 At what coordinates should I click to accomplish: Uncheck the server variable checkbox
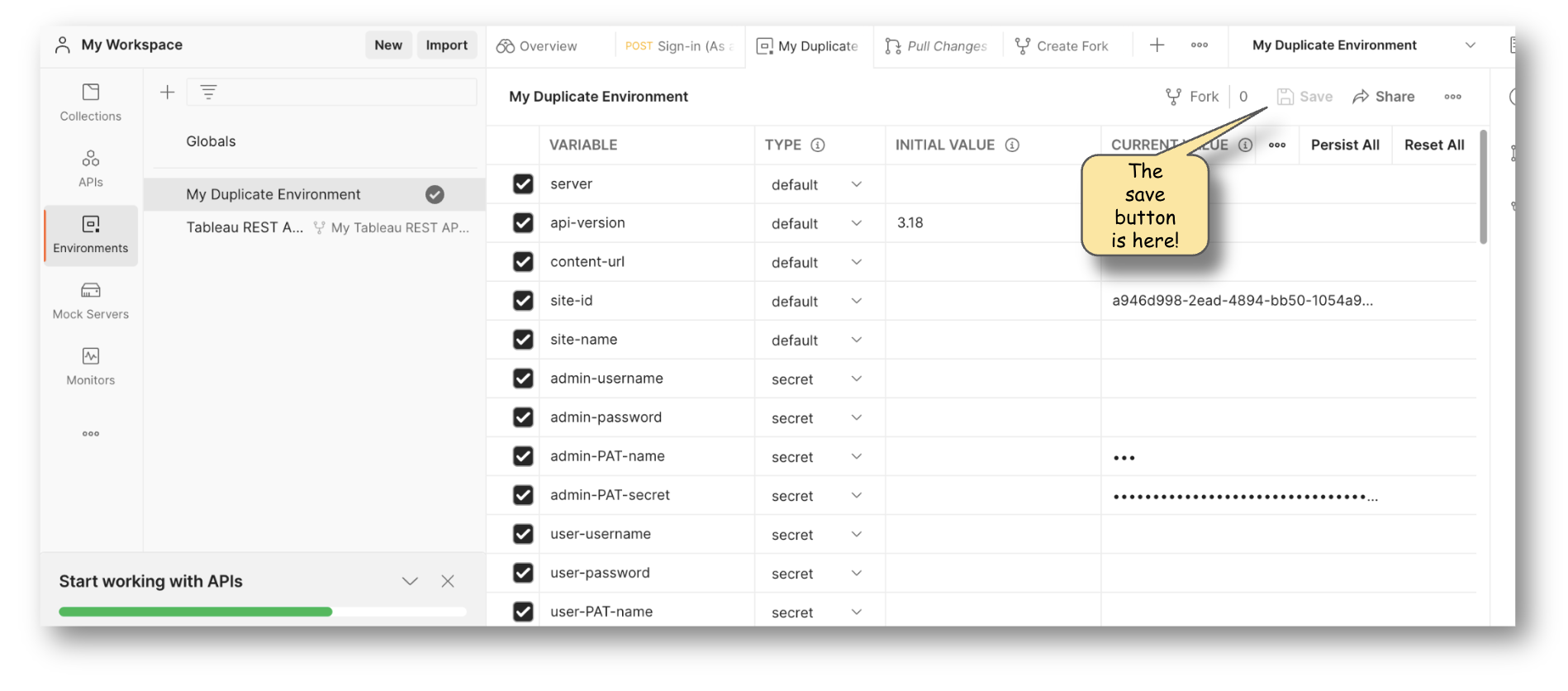pyautogui.click(x=523, y=183)
